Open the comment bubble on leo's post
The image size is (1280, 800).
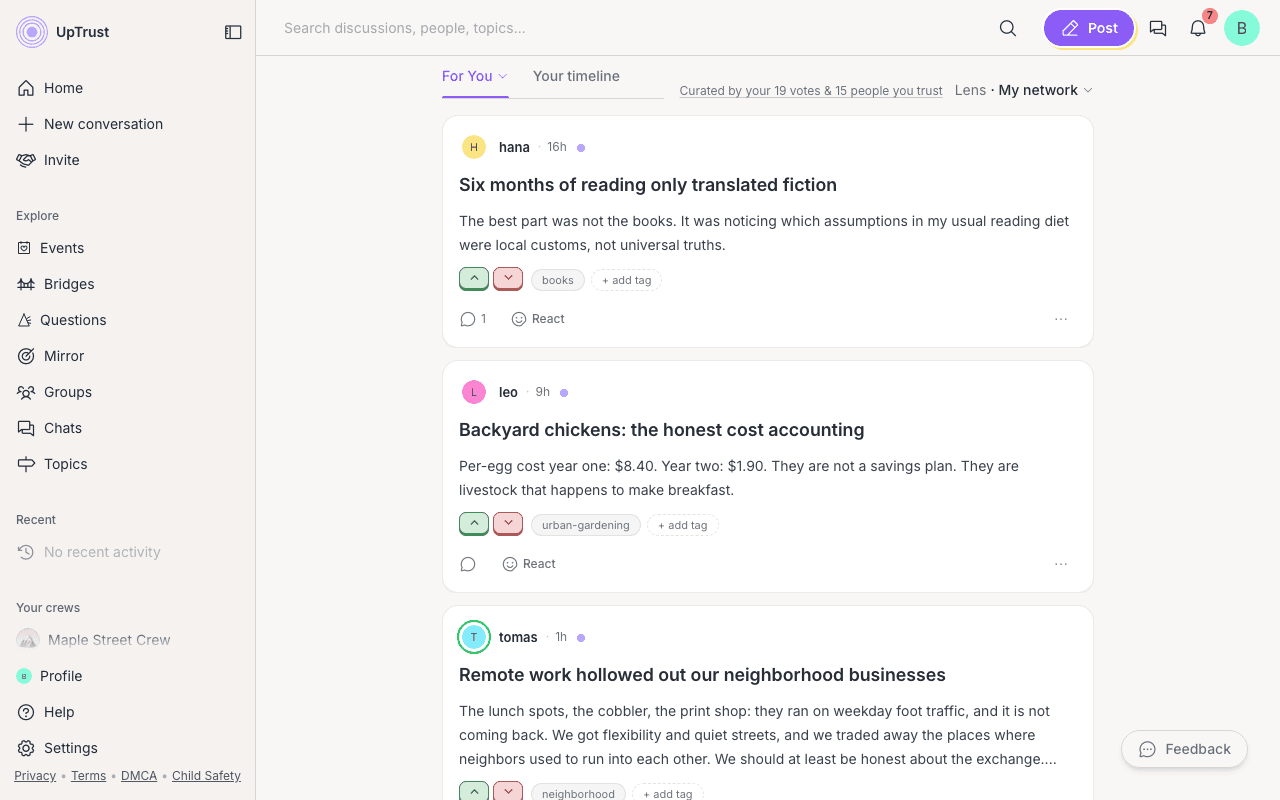pos(467,564)
